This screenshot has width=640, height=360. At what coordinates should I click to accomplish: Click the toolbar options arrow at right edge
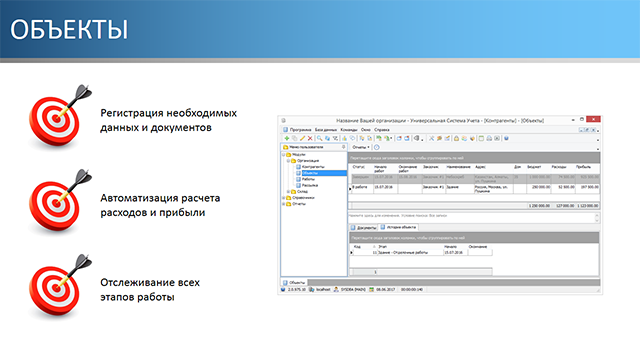598,140
